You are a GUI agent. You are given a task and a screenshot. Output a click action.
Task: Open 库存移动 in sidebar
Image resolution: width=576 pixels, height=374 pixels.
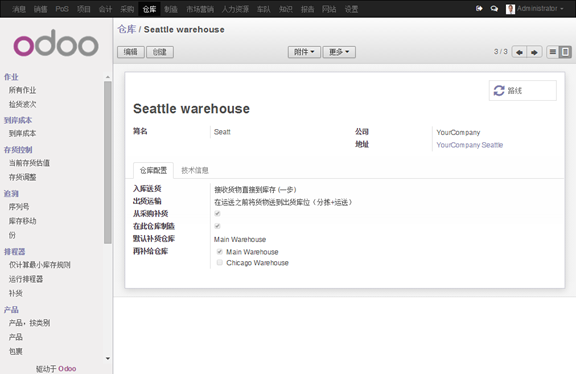click(22, 221)
